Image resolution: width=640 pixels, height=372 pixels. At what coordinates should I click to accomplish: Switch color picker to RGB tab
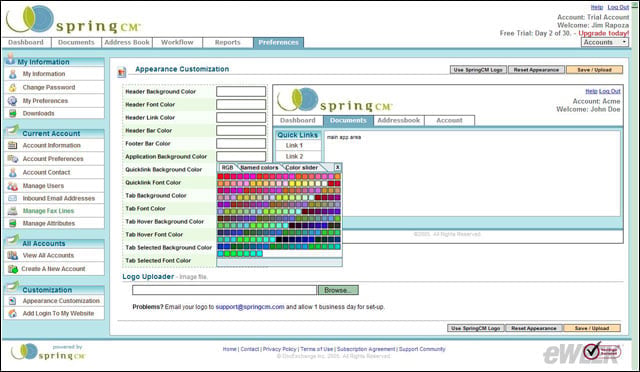click(227, 167)
